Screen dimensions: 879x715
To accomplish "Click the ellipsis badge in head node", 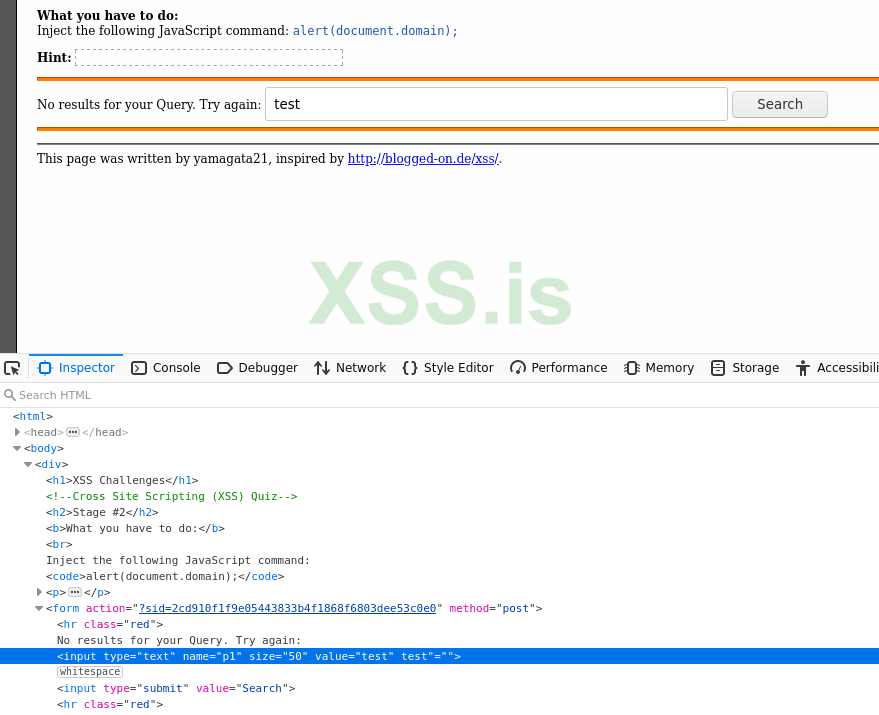I will click(73, 432).
